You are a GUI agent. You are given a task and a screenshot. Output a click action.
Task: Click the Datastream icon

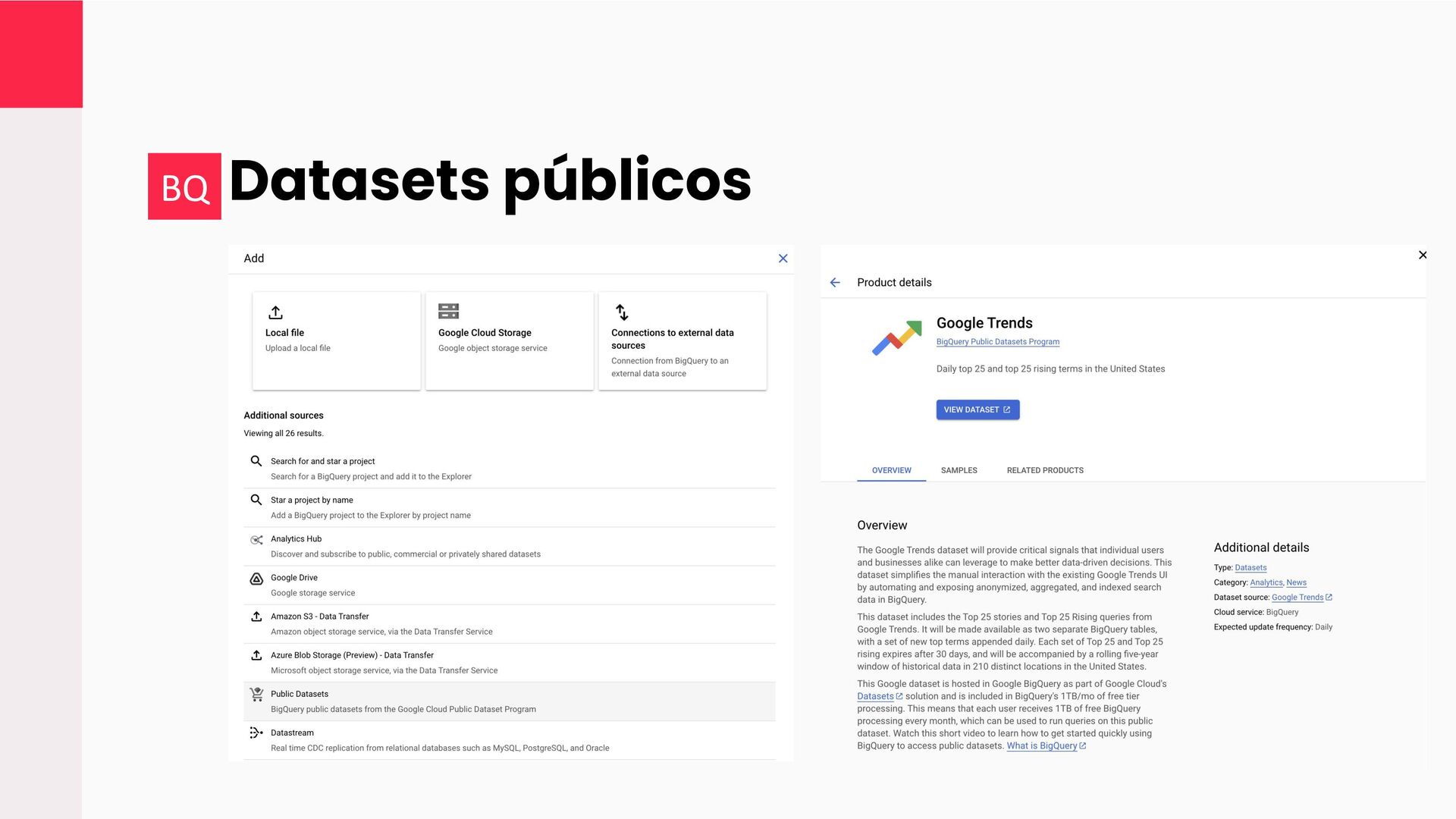(x=256, y=733)
